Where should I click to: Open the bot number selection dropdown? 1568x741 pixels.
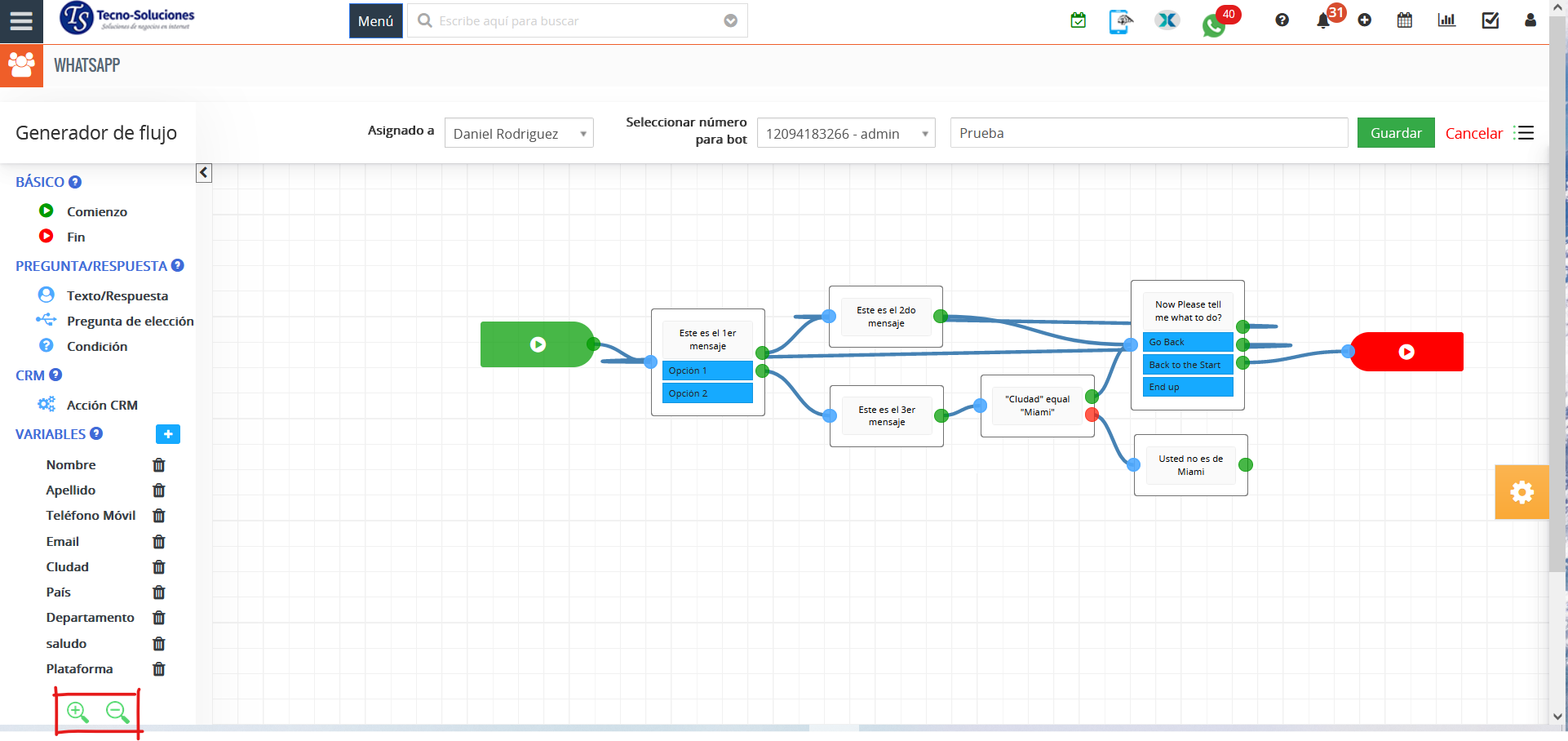[845, 133]
